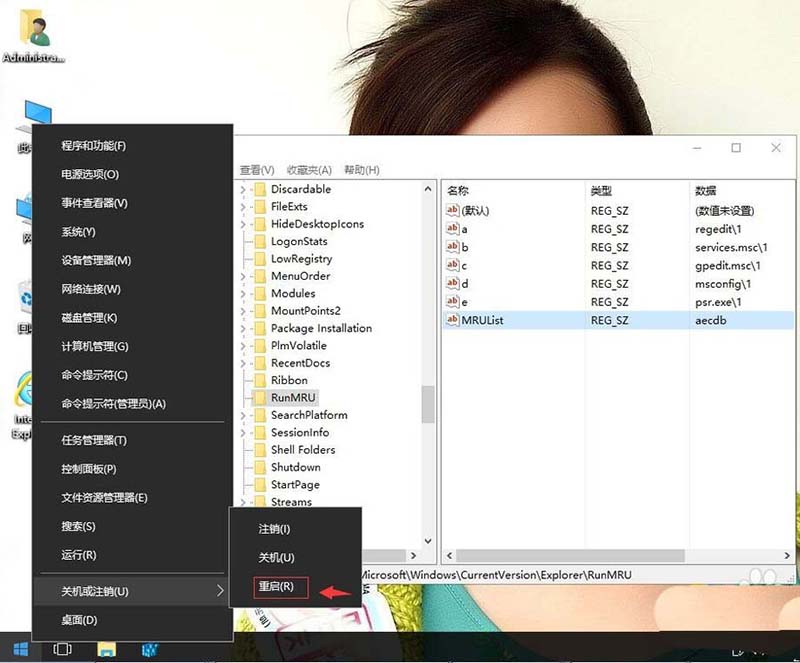Screen dimensions: 800x663
Task: Open Task View from the taskbar
Action: (62, 651)
